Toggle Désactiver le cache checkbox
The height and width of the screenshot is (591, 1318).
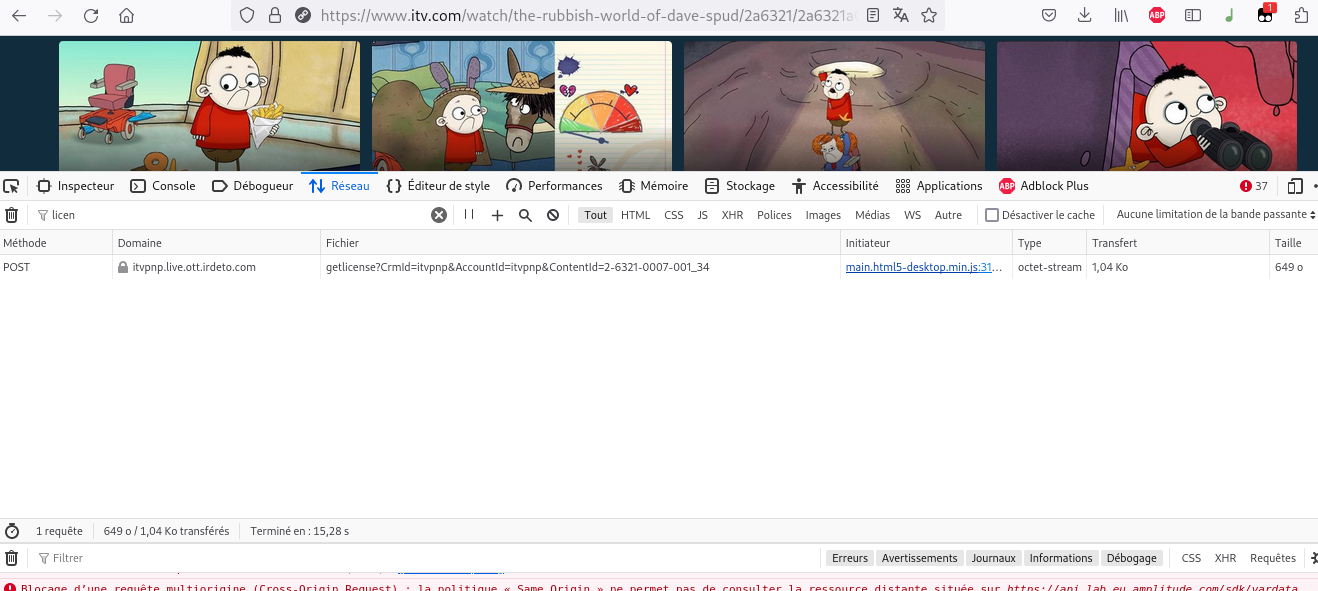[x=992, y=215]
